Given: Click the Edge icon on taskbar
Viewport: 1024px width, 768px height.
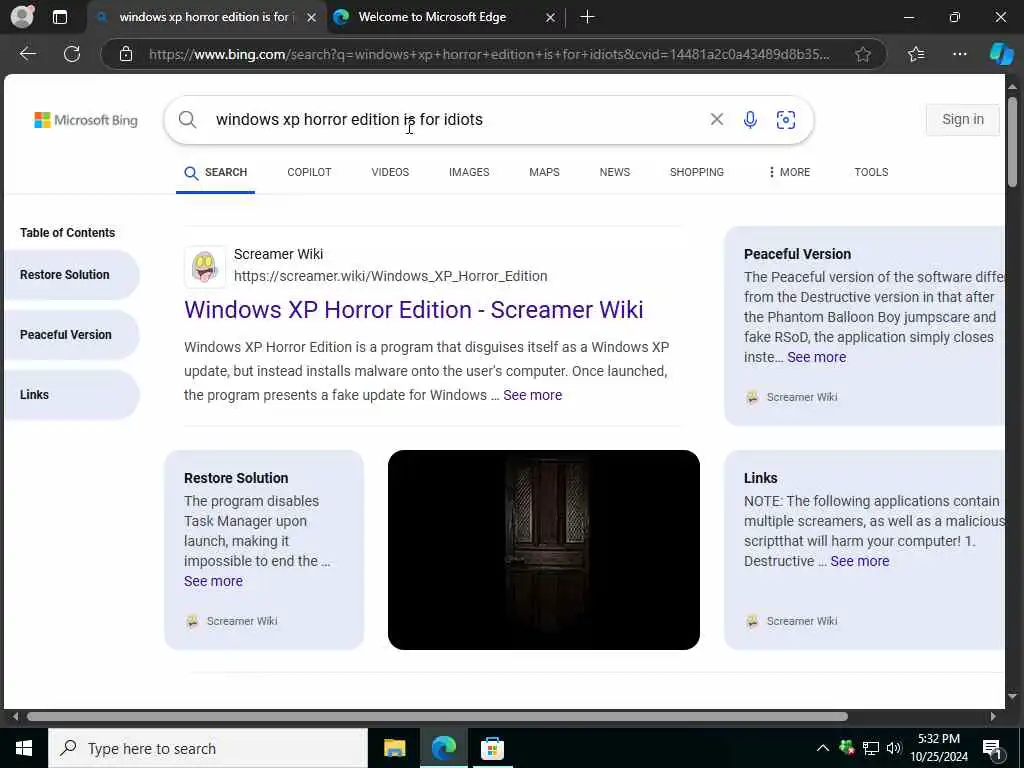Looking at the screenshot, I should 444,748.
